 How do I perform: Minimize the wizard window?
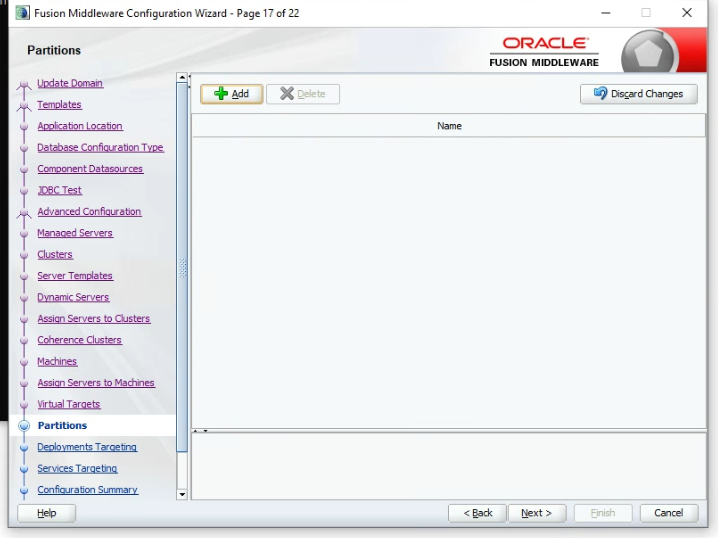(606, 13)
